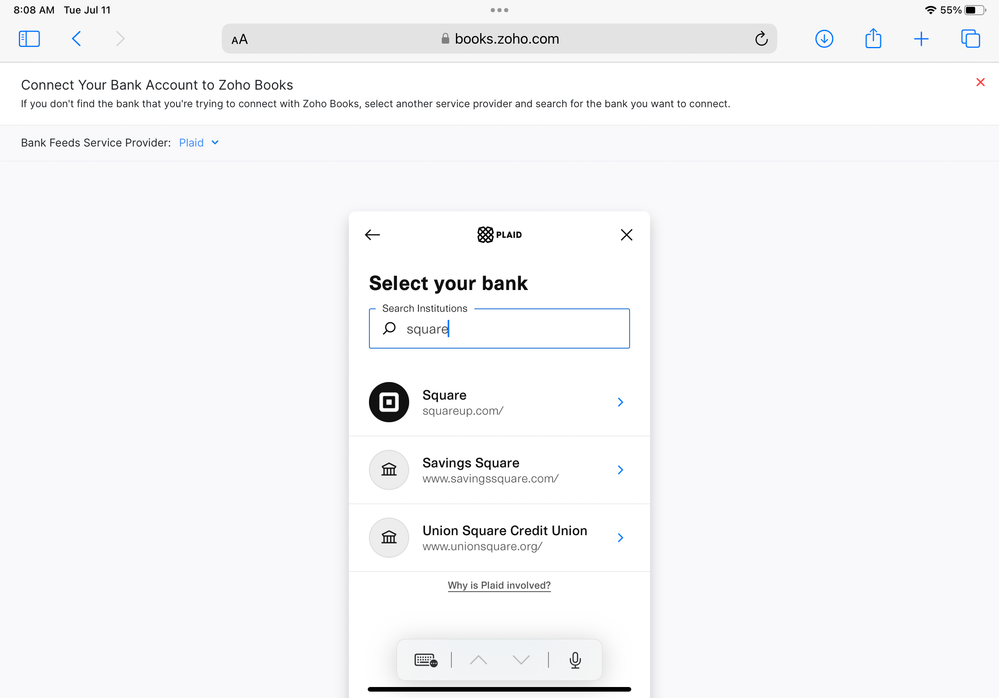Focus the Search Institutions text field
This screenshot has width=999, height=698.
click(510, 329)
